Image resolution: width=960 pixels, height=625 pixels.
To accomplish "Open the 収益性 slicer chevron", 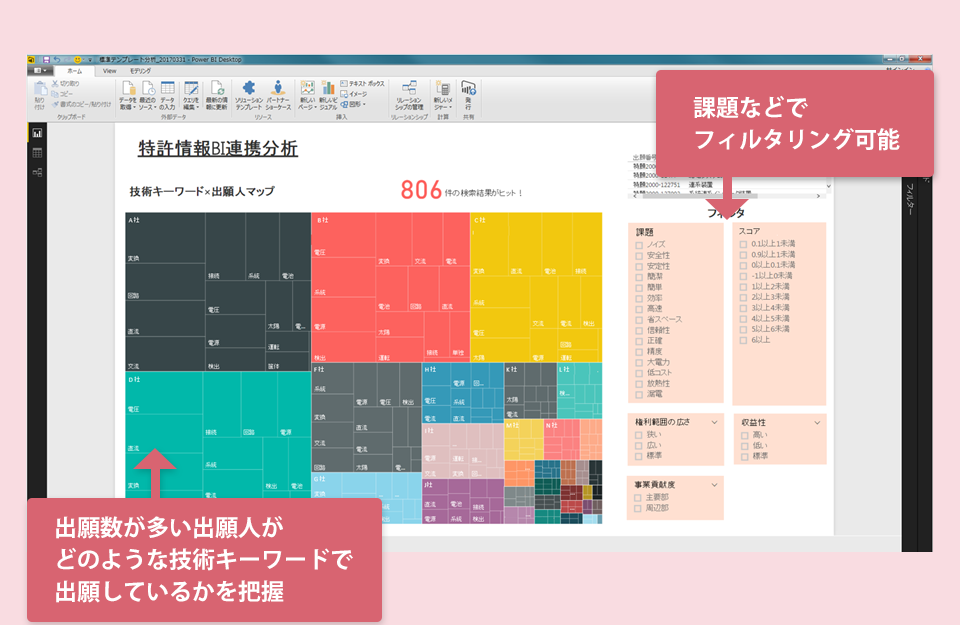I will click(817, 423).
